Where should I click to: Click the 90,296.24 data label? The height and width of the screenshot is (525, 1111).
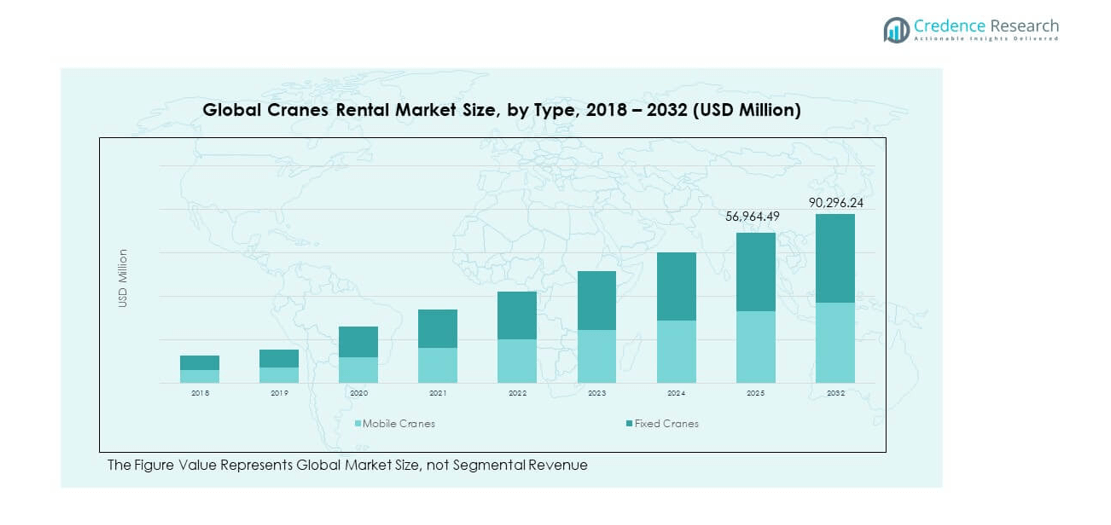tap(835, 202)
